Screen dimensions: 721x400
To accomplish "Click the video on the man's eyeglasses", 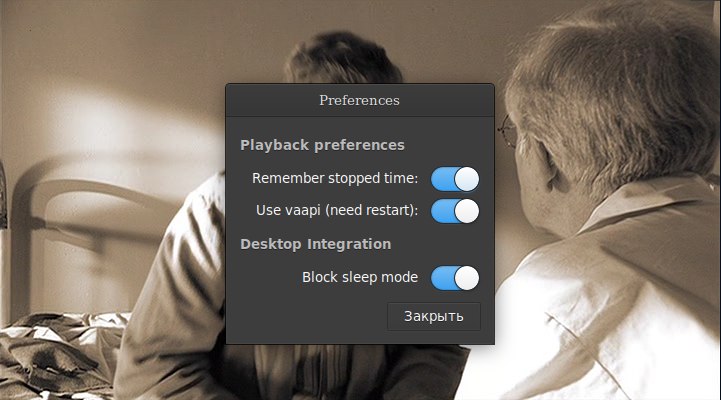I will coord(508,131).
